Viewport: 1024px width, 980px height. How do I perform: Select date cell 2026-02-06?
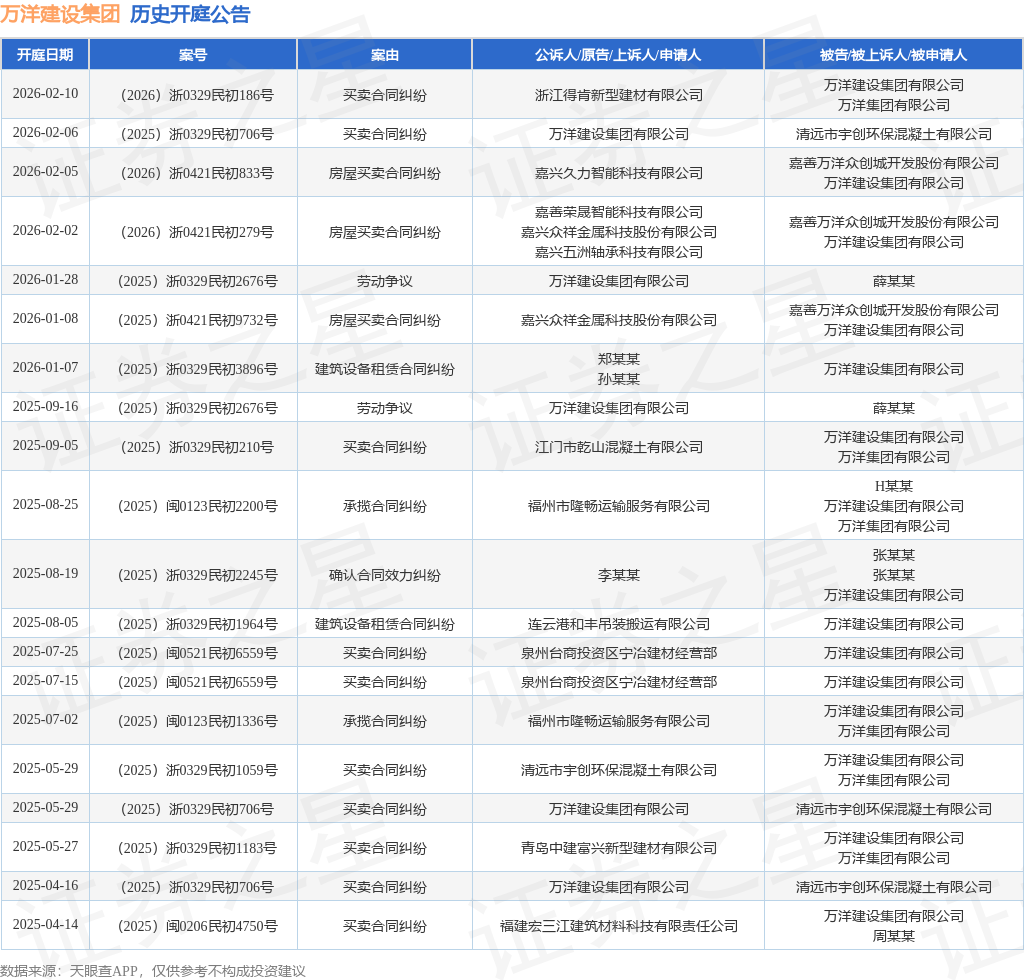(x=45, y=133)
